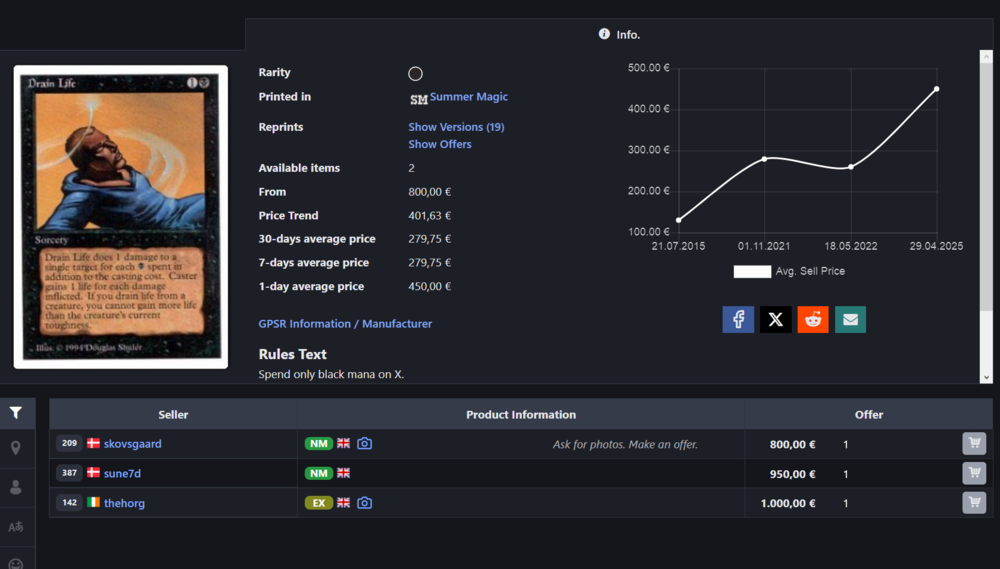Click the NM condition badge for skovsgaard
1000x569 pixels.
[319, 443]
